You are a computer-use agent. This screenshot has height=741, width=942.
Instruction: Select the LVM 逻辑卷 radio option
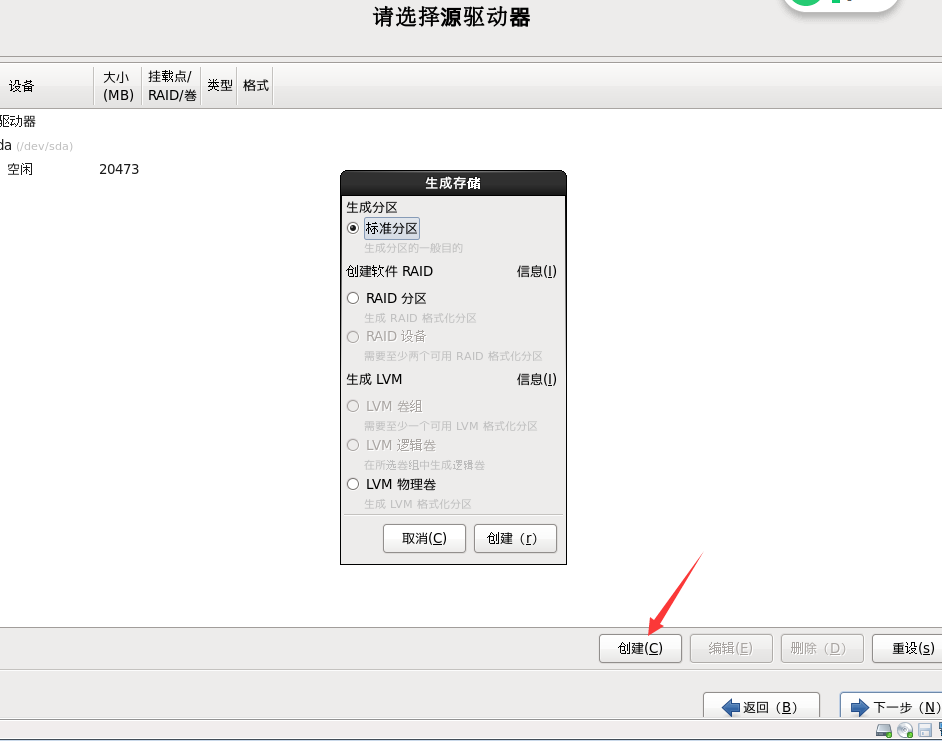click(x=353, y=445)
